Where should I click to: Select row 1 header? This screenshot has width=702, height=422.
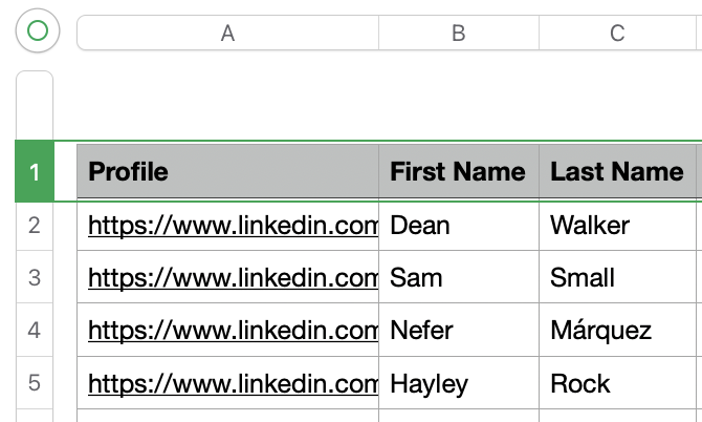click(34, 172)
